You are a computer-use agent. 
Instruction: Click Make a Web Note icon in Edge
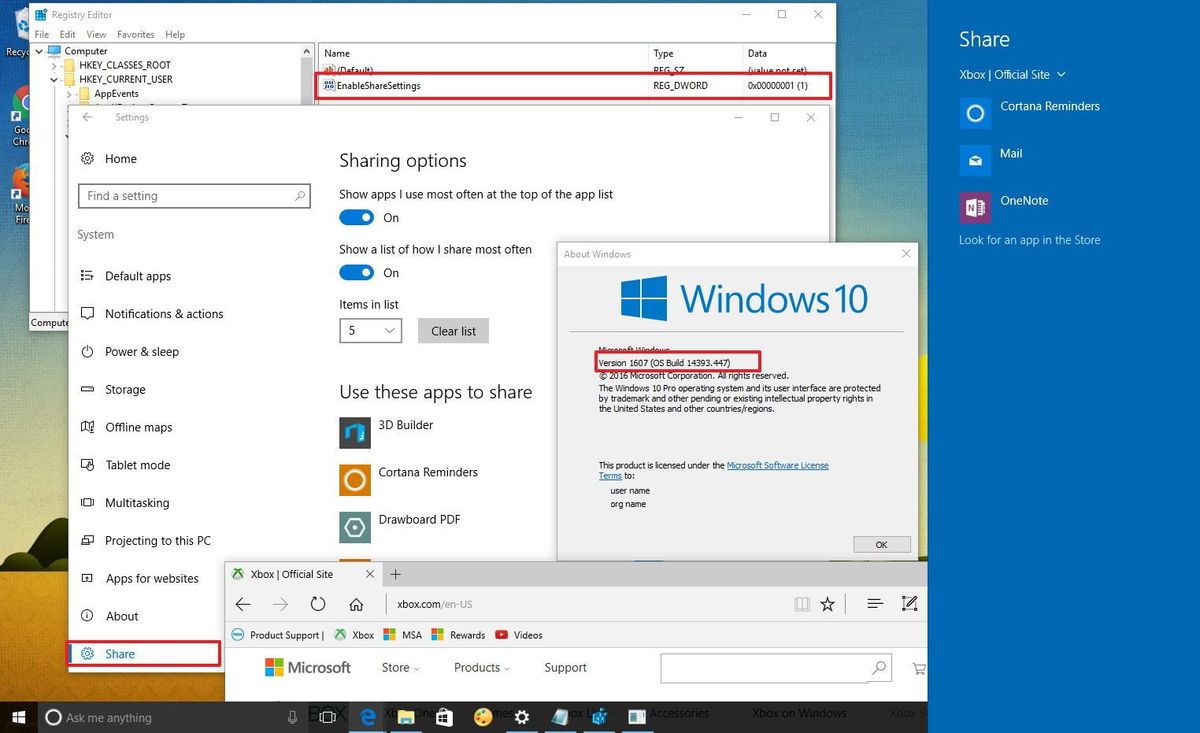coord(909,604)
